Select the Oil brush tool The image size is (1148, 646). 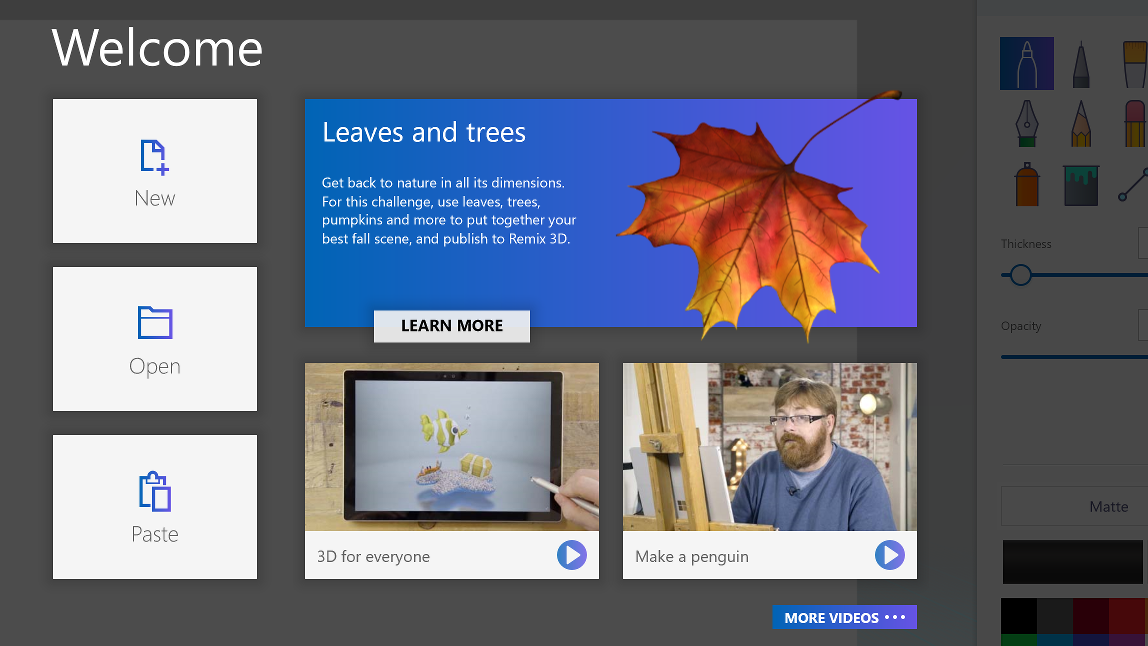[1135, 62]
